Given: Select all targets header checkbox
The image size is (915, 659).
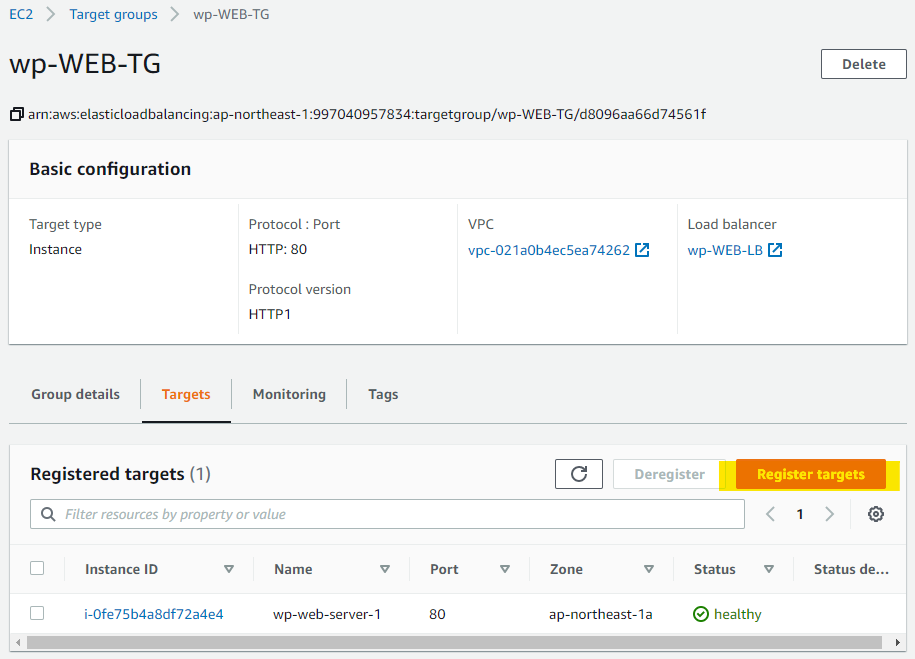Looking at the screenshot, I should pyautogui.click(x=37, y=568).
